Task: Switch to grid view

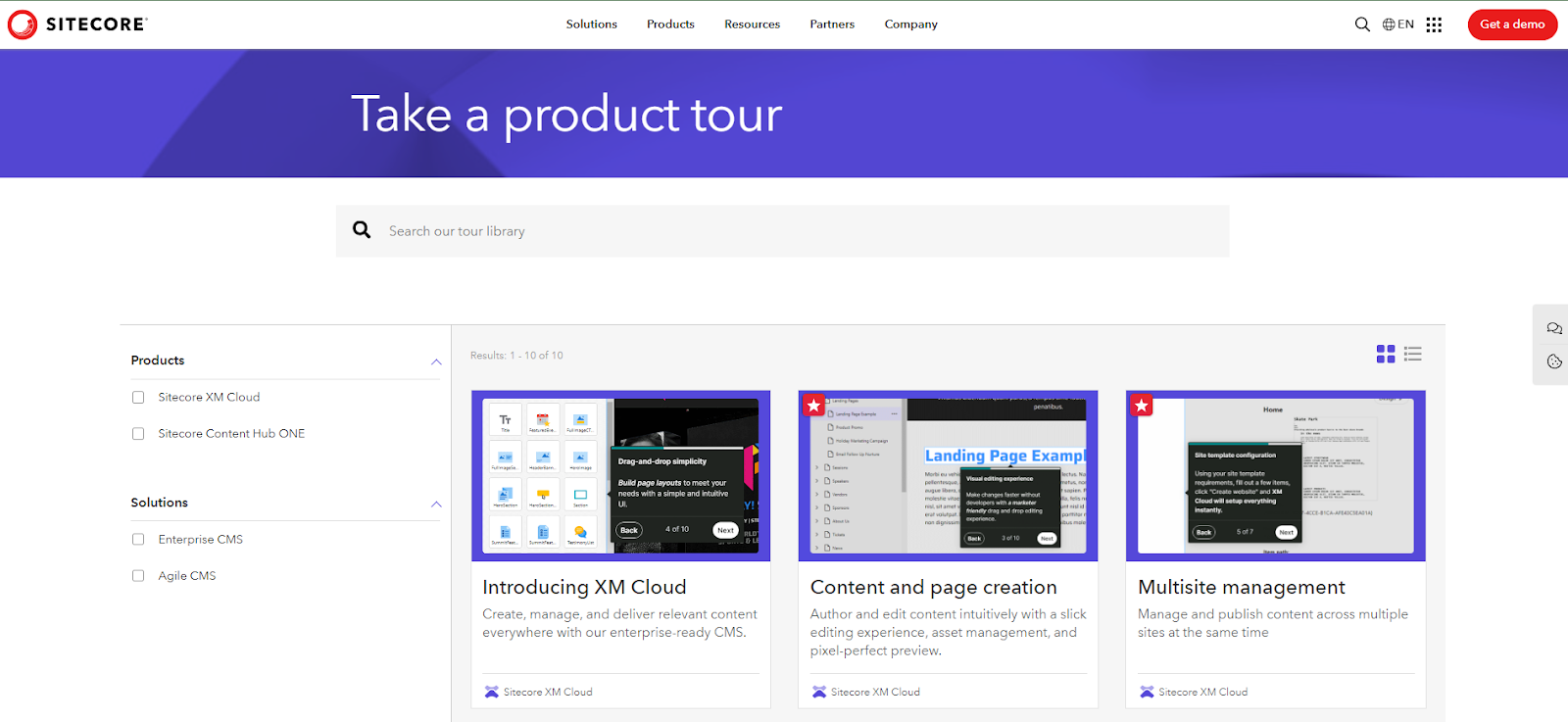Action: tap(1385, 354)
